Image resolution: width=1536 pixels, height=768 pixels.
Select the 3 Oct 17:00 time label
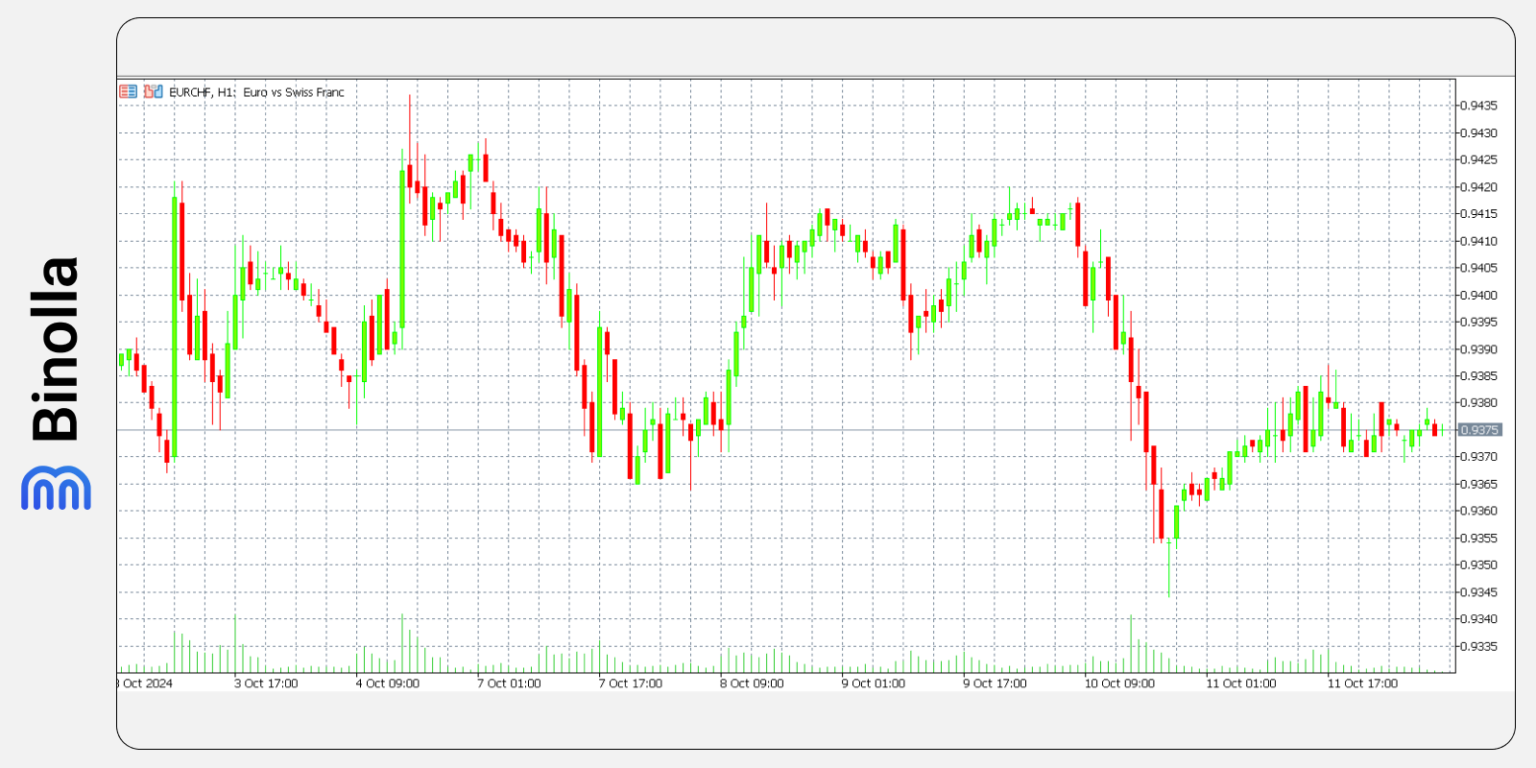[x=266, y=684]
